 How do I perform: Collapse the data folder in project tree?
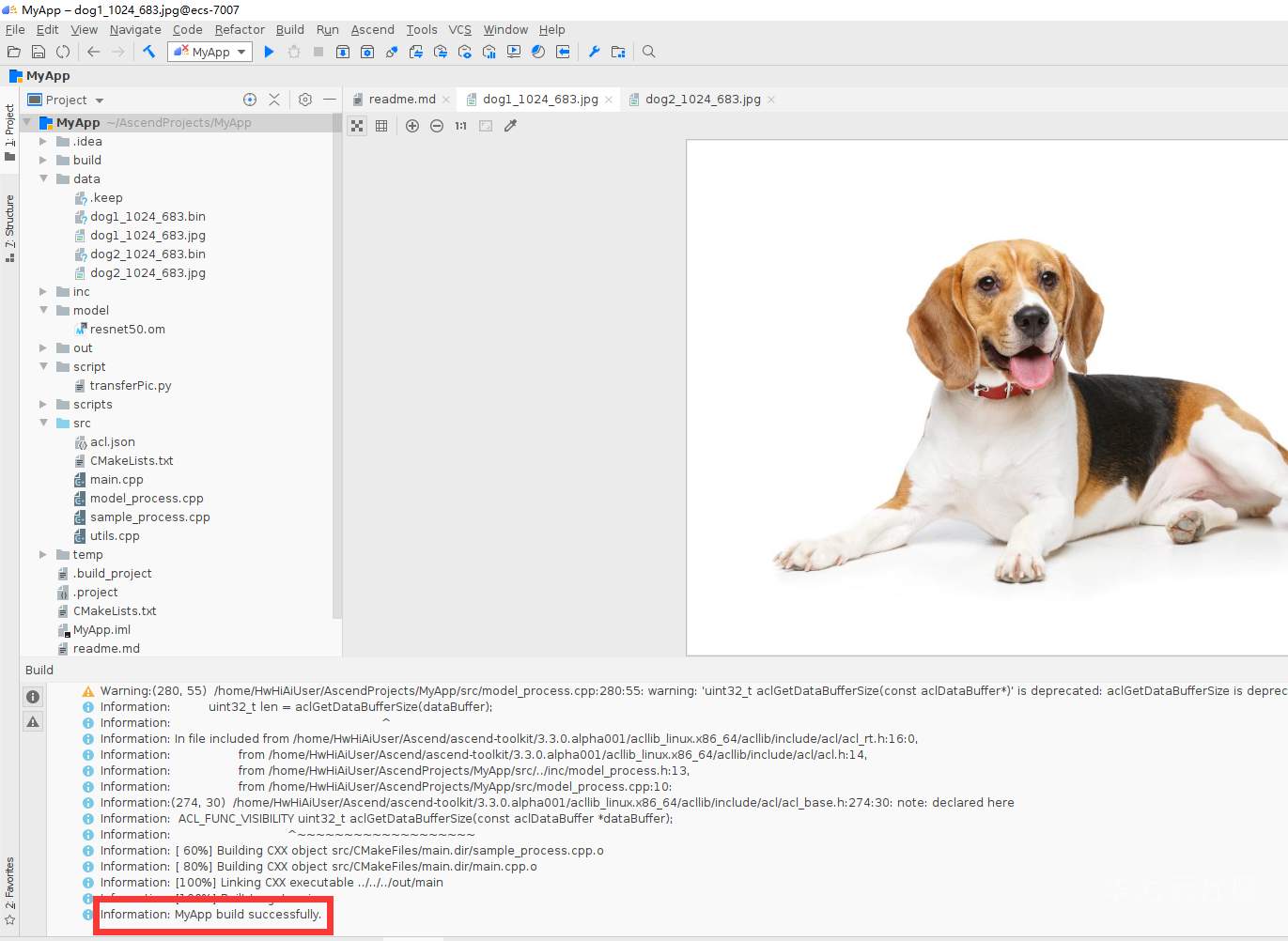43,178
